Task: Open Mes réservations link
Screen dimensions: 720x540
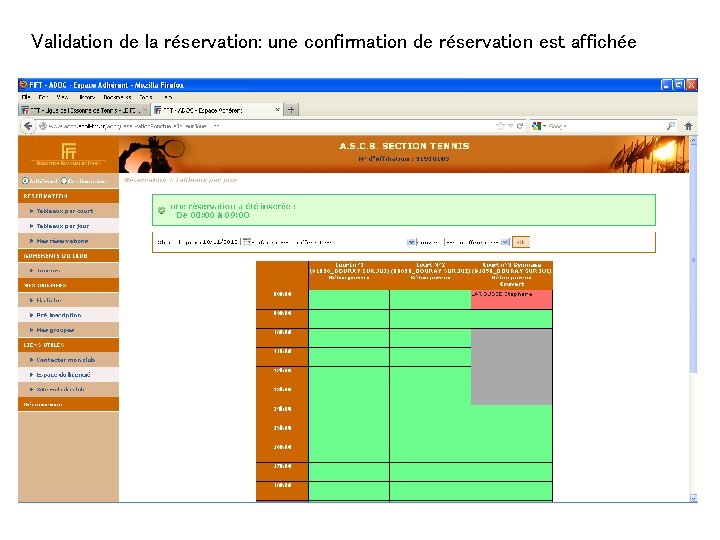Action: tap(62, 241)
